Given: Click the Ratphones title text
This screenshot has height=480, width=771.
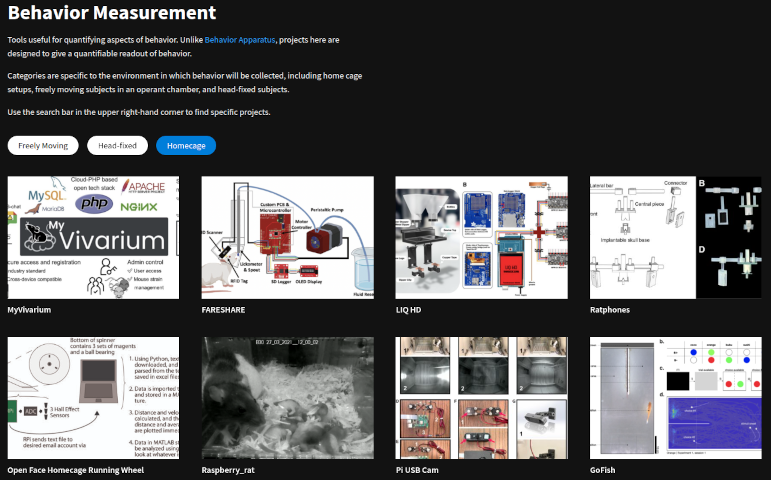Looking at the screenshot, I should coord(610,310).
